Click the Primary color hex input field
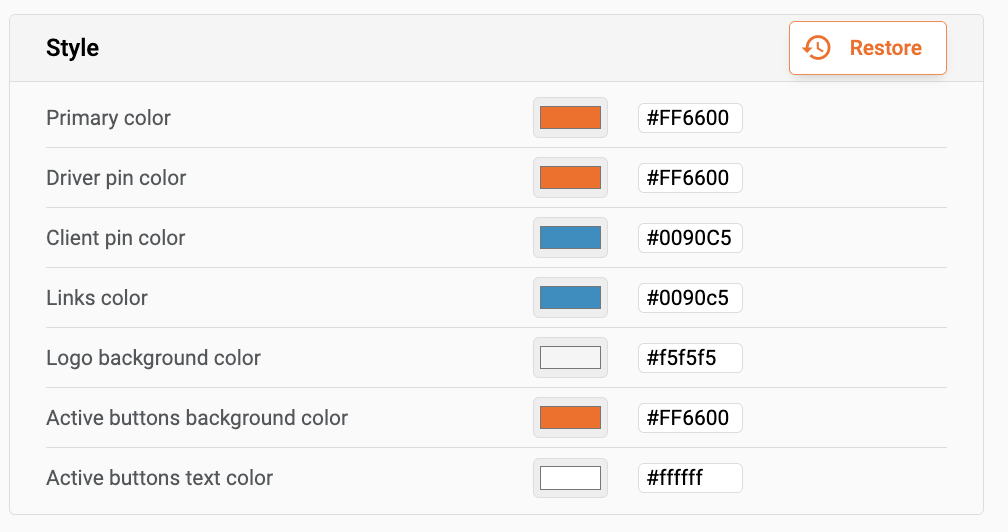This screenshot has height=532, width=1008. tap(690, 118)
